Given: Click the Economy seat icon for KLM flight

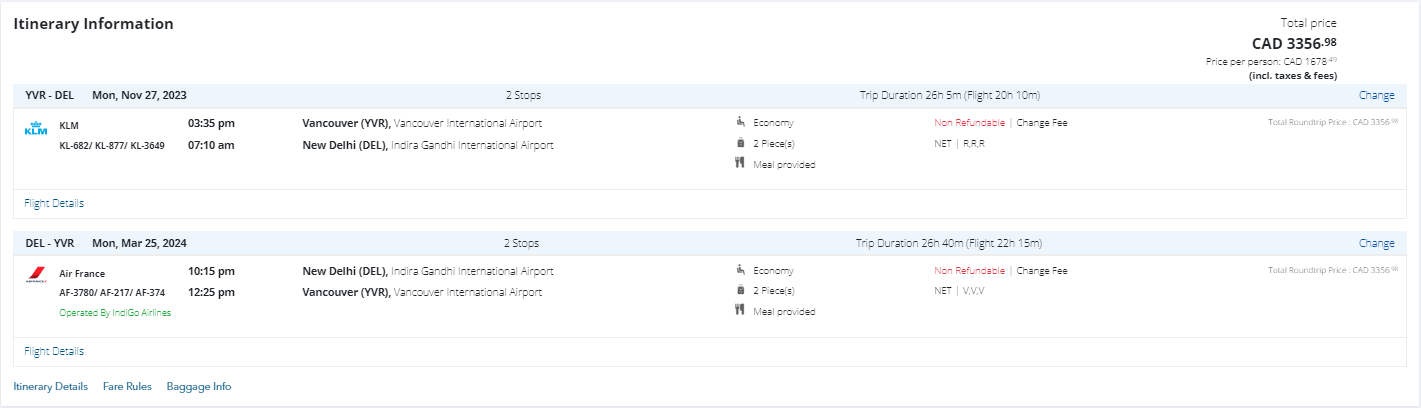Looking at the screenshot, I should pos(740,123).
